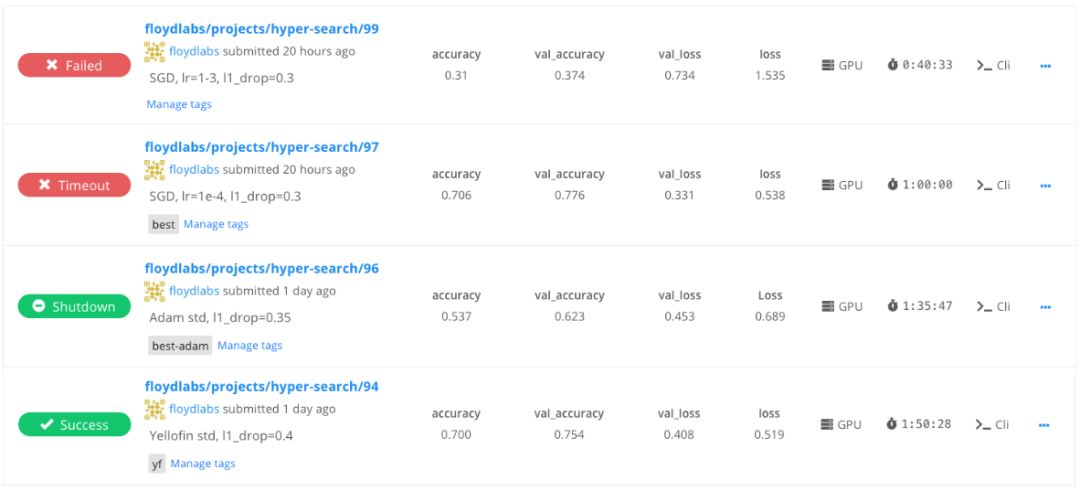The height and width of the screenshot is (491, 1080).
Task: Select the best-adam tag
Action: pyautogui.click(x=180, y=345)
